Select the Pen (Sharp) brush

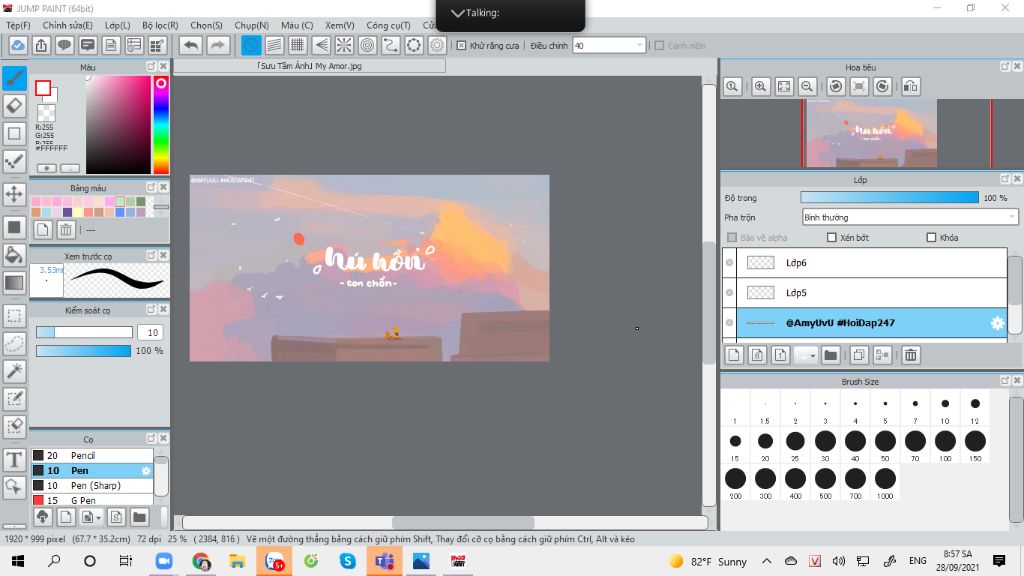92,485
